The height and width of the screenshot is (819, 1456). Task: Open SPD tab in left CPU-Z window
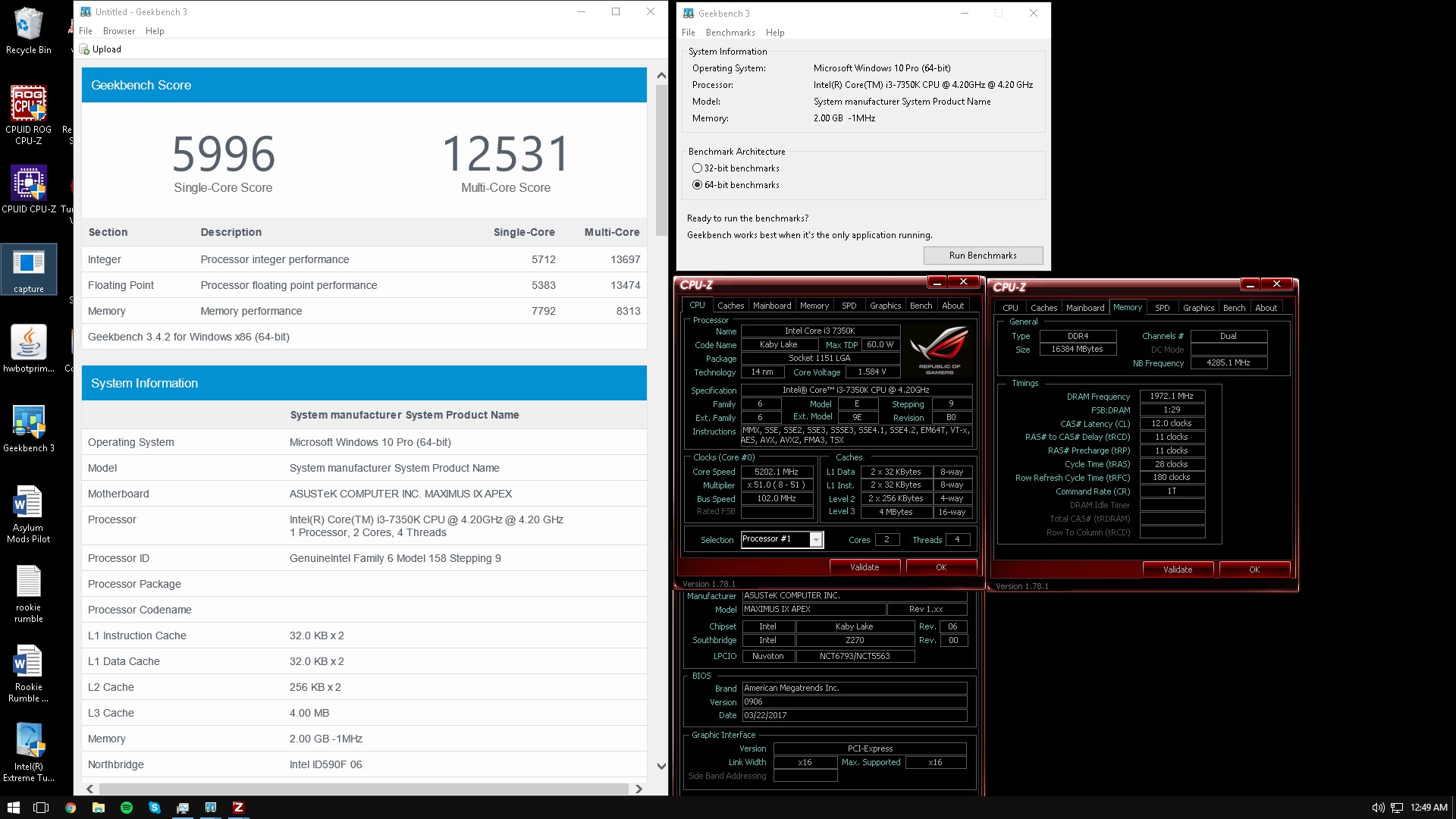(x=849, y=306)
